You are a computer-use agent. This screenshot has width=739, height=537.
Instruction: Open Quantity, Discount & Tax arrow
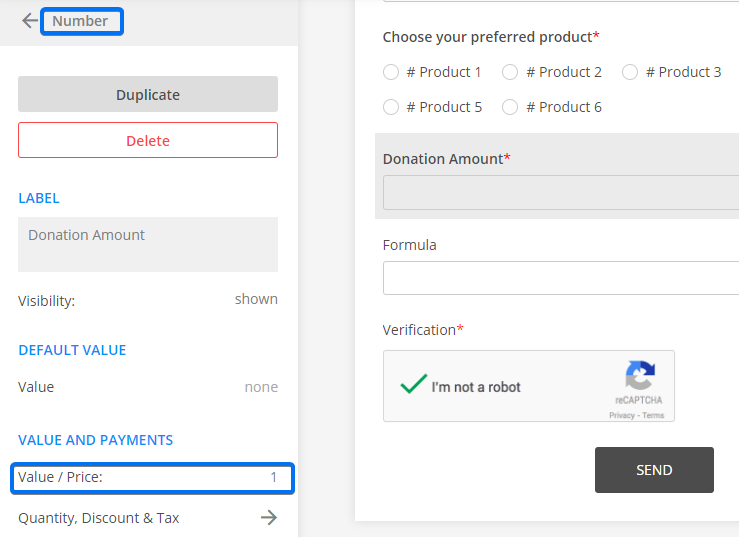click(x=268, y=518)
